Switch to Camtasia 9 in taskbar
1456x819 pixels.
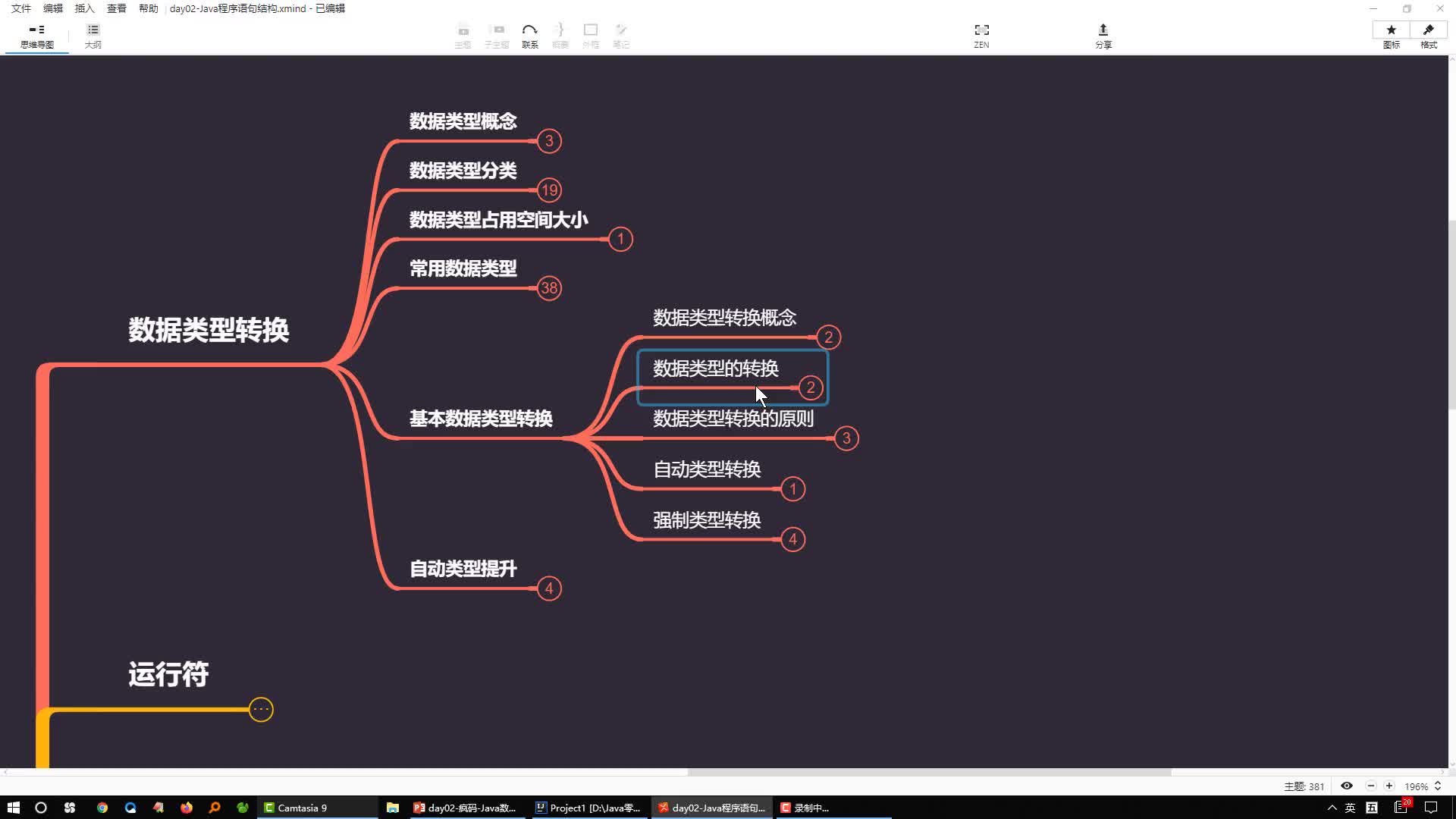pyautogui.click(x=318, y=808)
